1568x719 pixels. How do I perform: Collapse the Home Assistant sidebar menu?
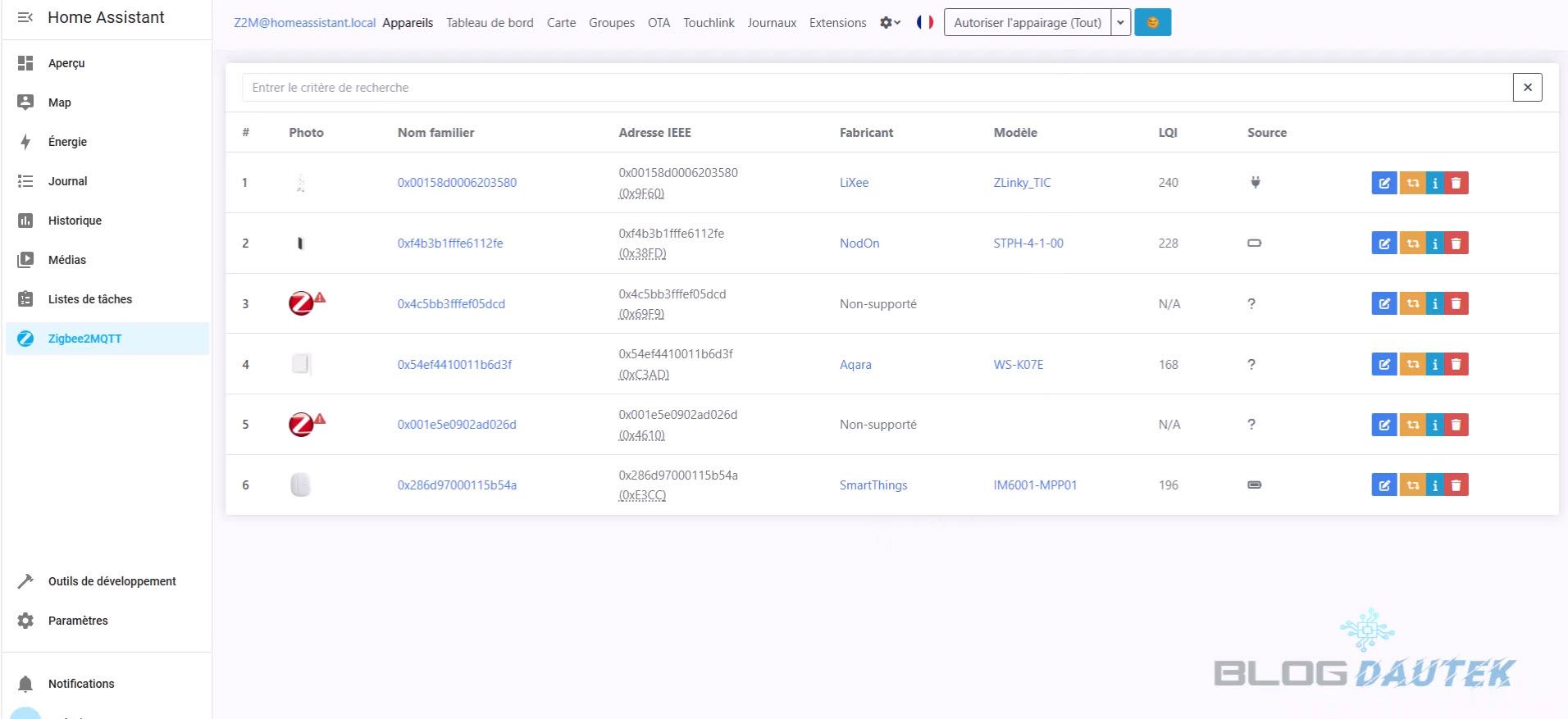tap(25, 17)
